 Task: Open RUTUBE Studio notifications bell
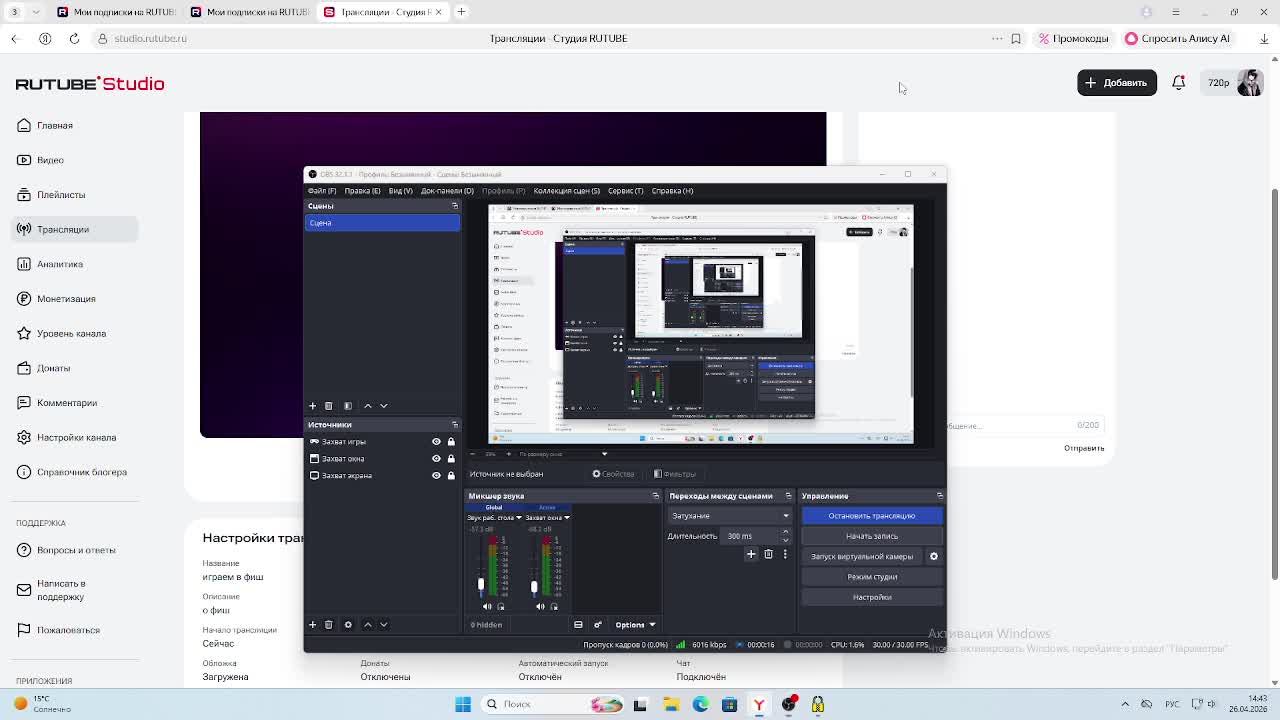pos(1179,83)
